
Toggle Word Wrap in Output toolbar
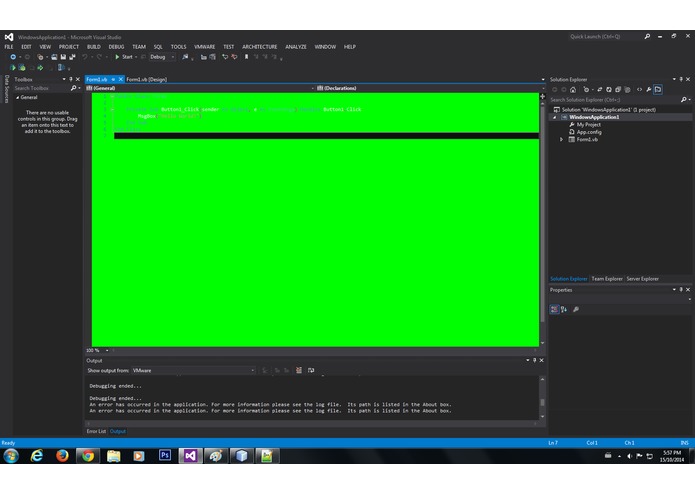[311, 370]
